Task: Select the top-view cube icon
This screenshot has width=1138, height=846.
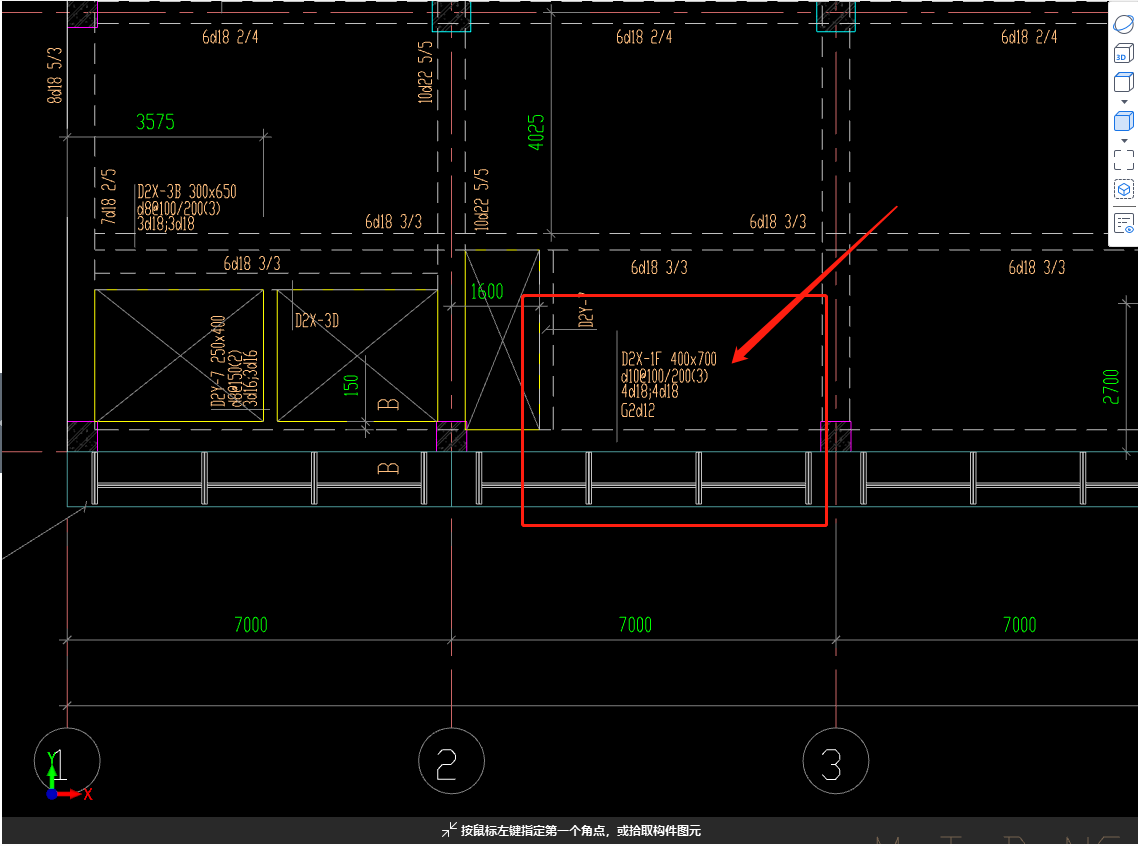Action: (1123, 81)
